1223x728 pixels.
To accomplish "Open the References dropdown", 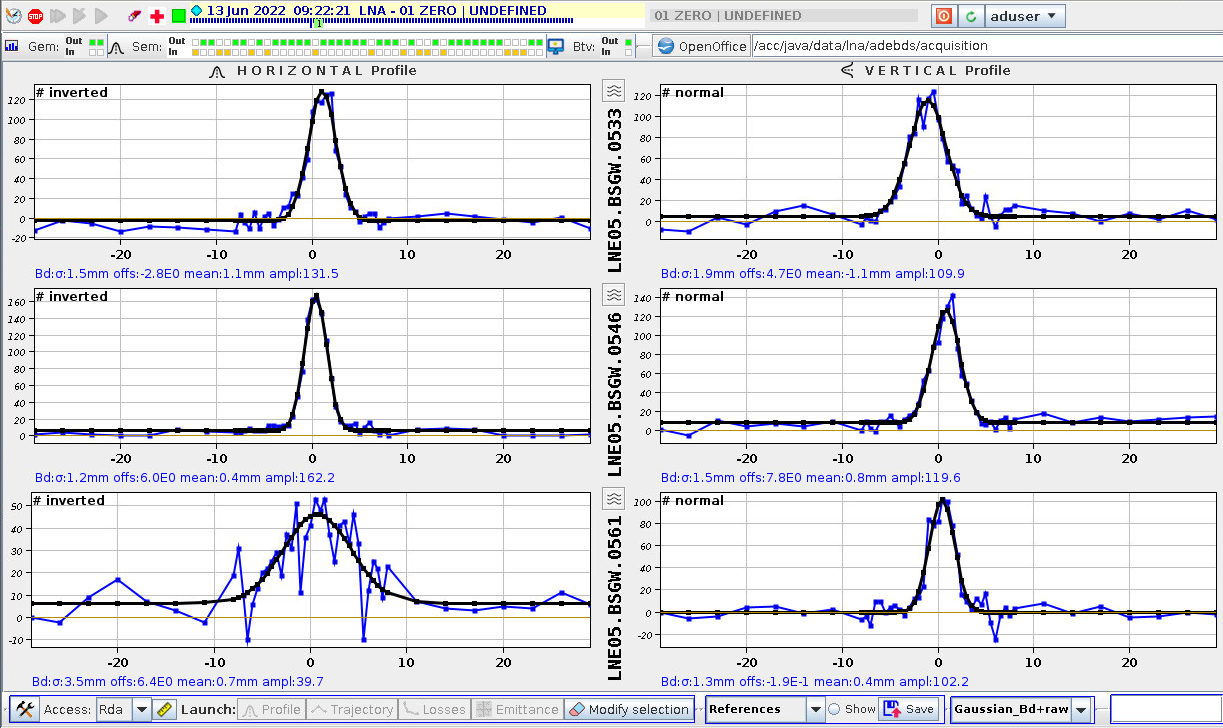I will pos(765,709).
